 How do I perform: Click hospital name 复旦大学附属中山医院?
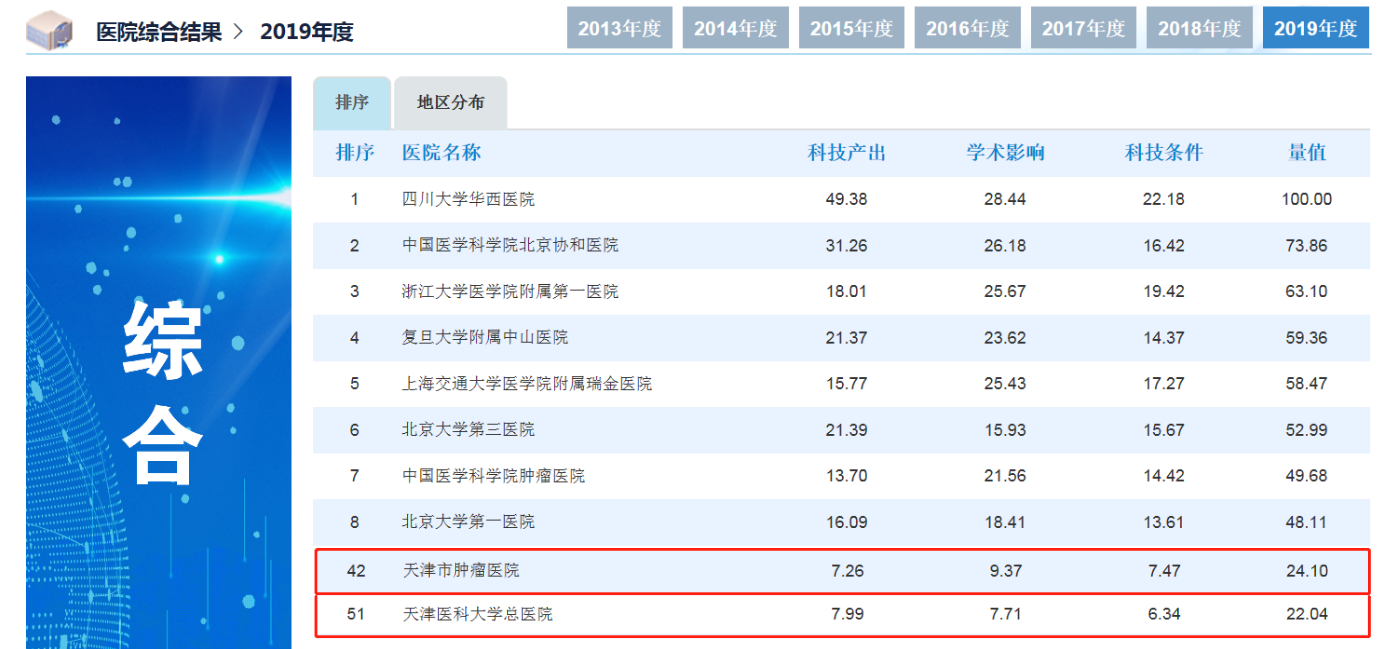coord(485,337)
